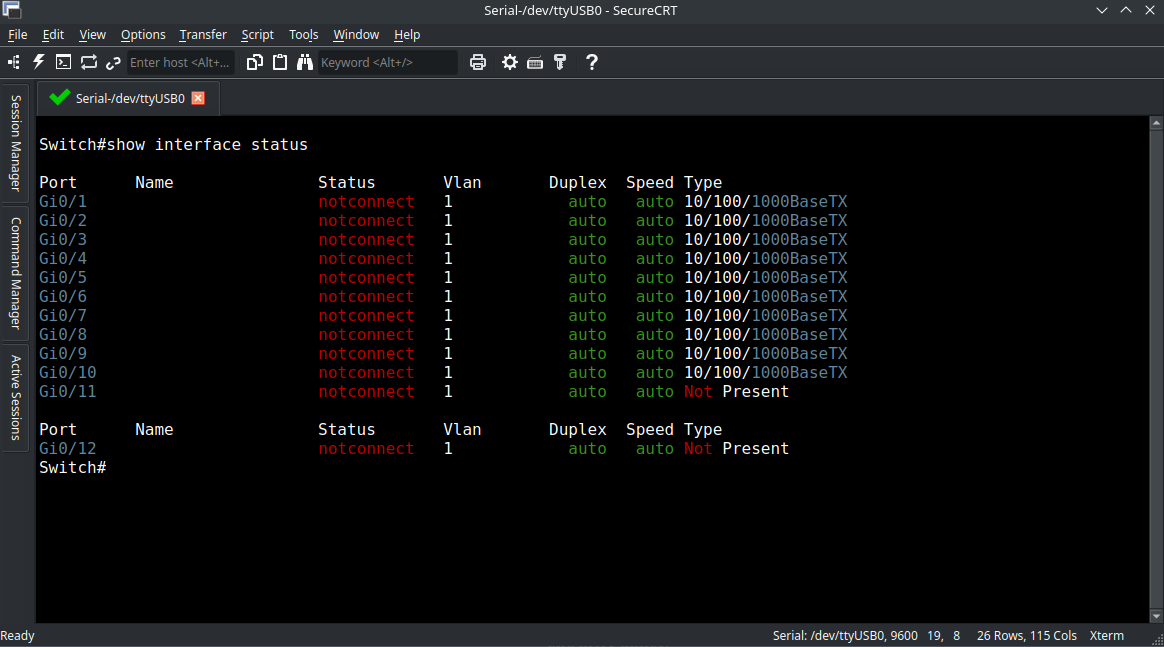Click the Public Key key icon
1164x647 pixels.
[560, 62]
